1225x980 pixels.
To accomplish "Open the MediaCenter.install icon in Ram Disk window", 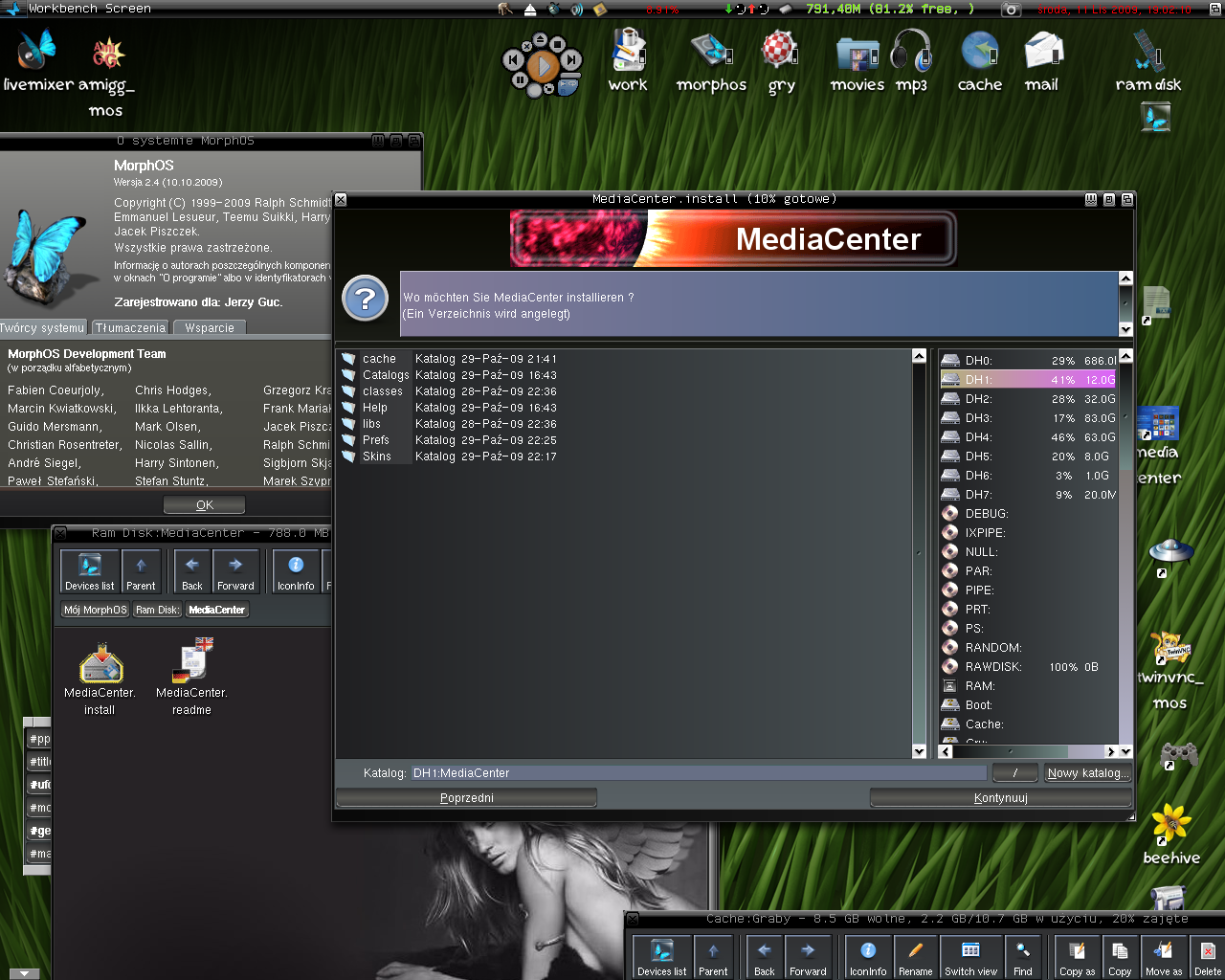I will pyautogui.click(x=100, y=678).
